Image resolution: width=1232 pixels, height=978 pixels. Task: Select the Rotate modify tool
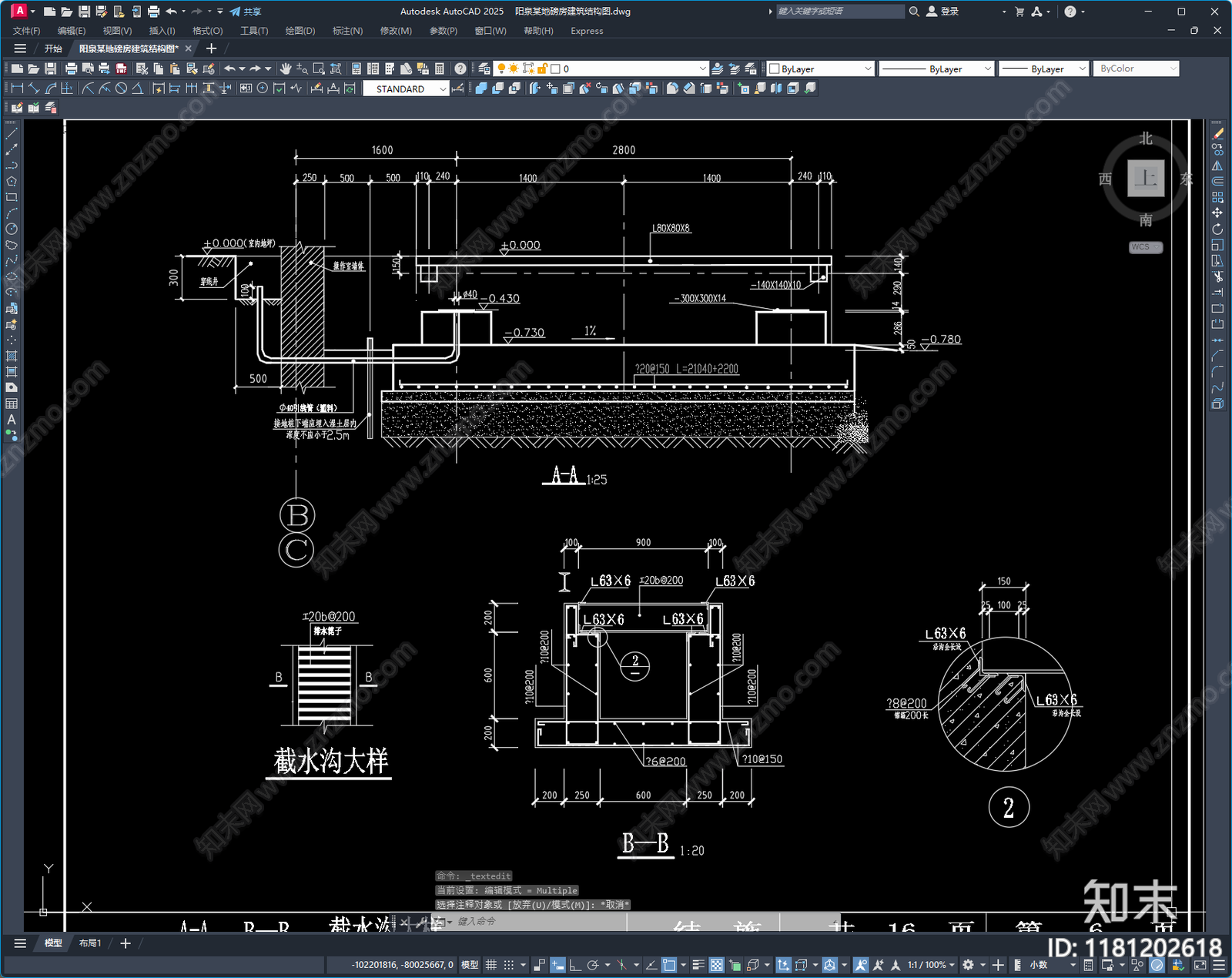pos(1217,229)
